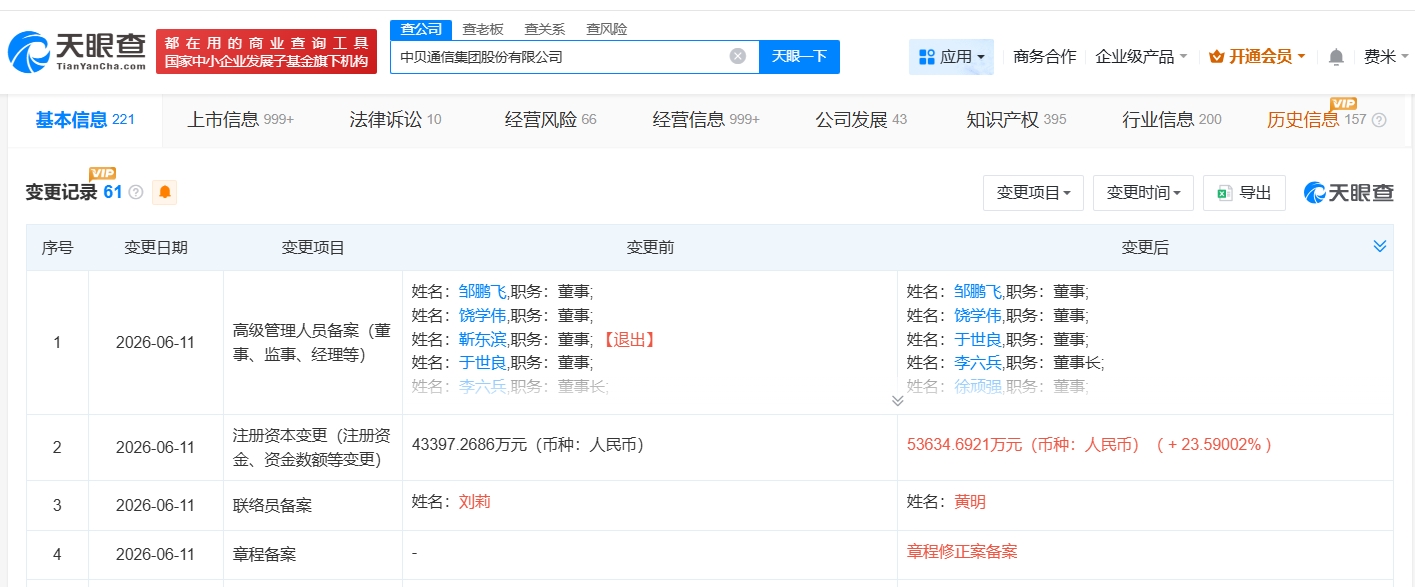This screenshot has width=1415, height=587.
Task: Open 于世良 link in 变更后 column
Action: 978,340
